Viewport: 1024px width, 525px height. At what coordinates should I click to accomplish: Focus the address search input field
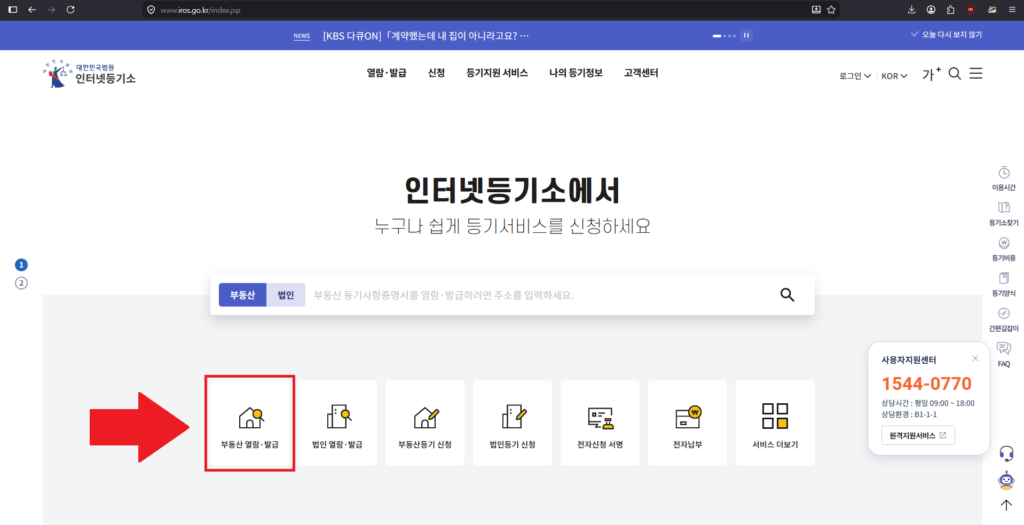pyautogui.click(x=541, y=294)
